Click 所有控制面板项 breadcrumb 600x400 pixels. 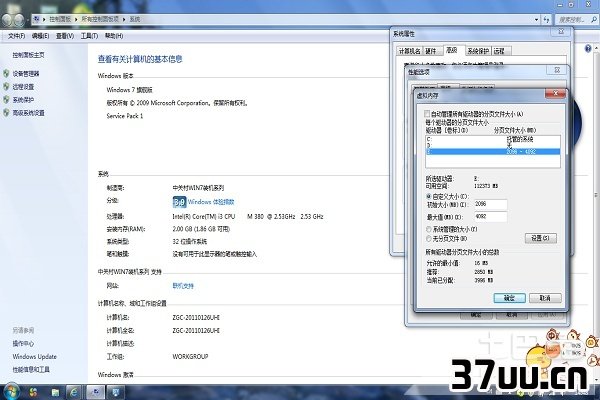tap(100, 19)
